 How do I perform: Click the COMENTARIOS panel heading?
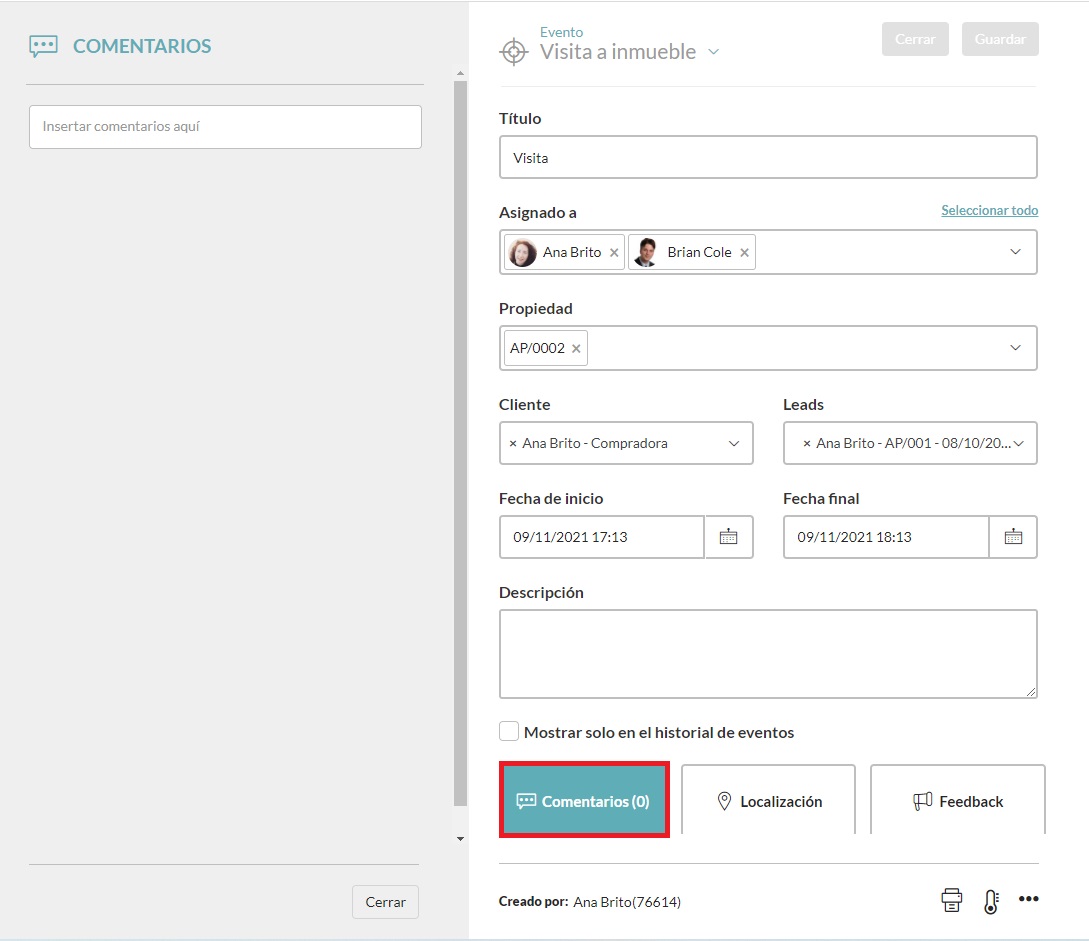click(x=142, y=47)
